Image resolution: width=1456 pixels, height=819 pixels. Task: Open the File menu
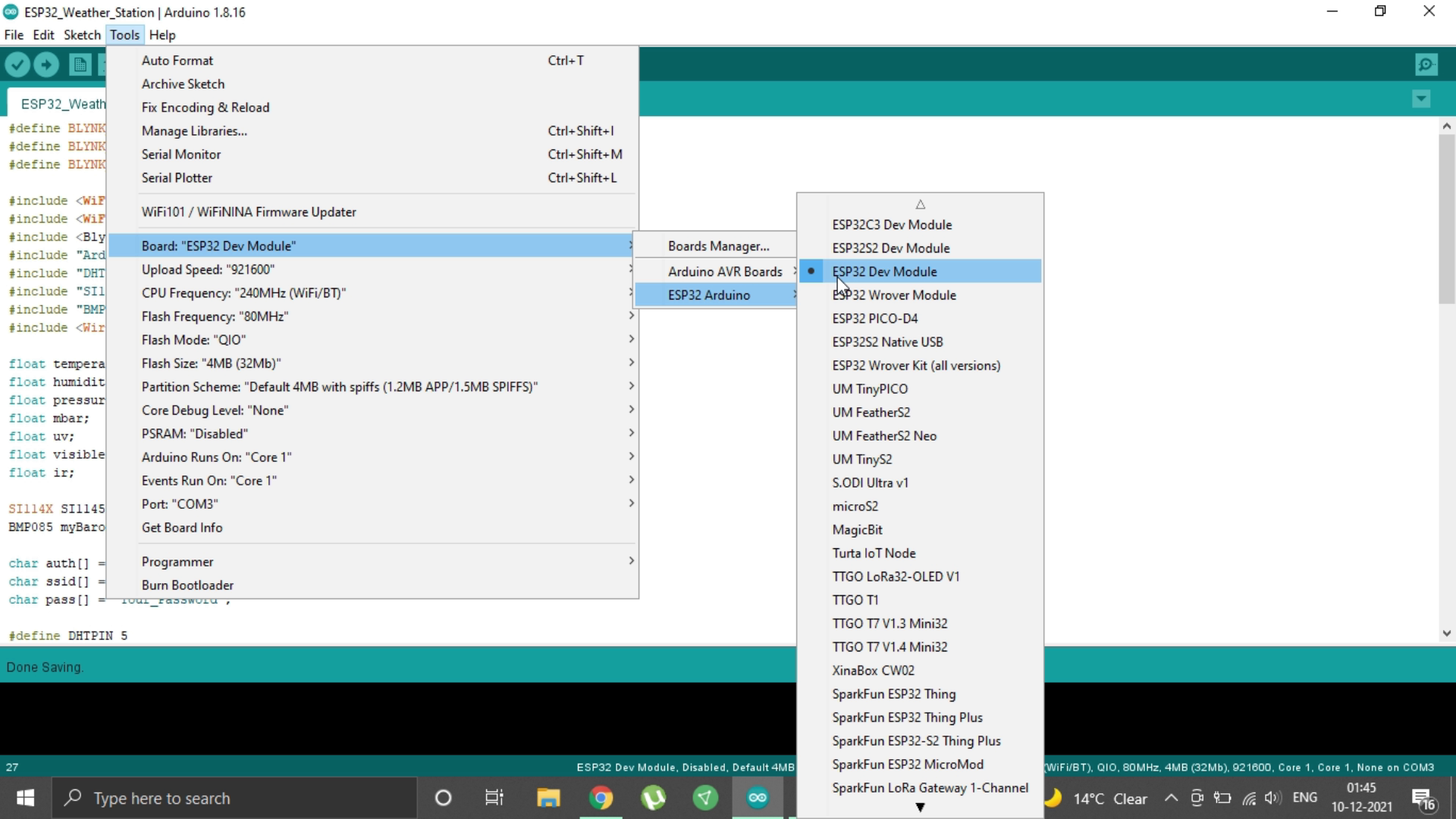click(x=14, y=35)
